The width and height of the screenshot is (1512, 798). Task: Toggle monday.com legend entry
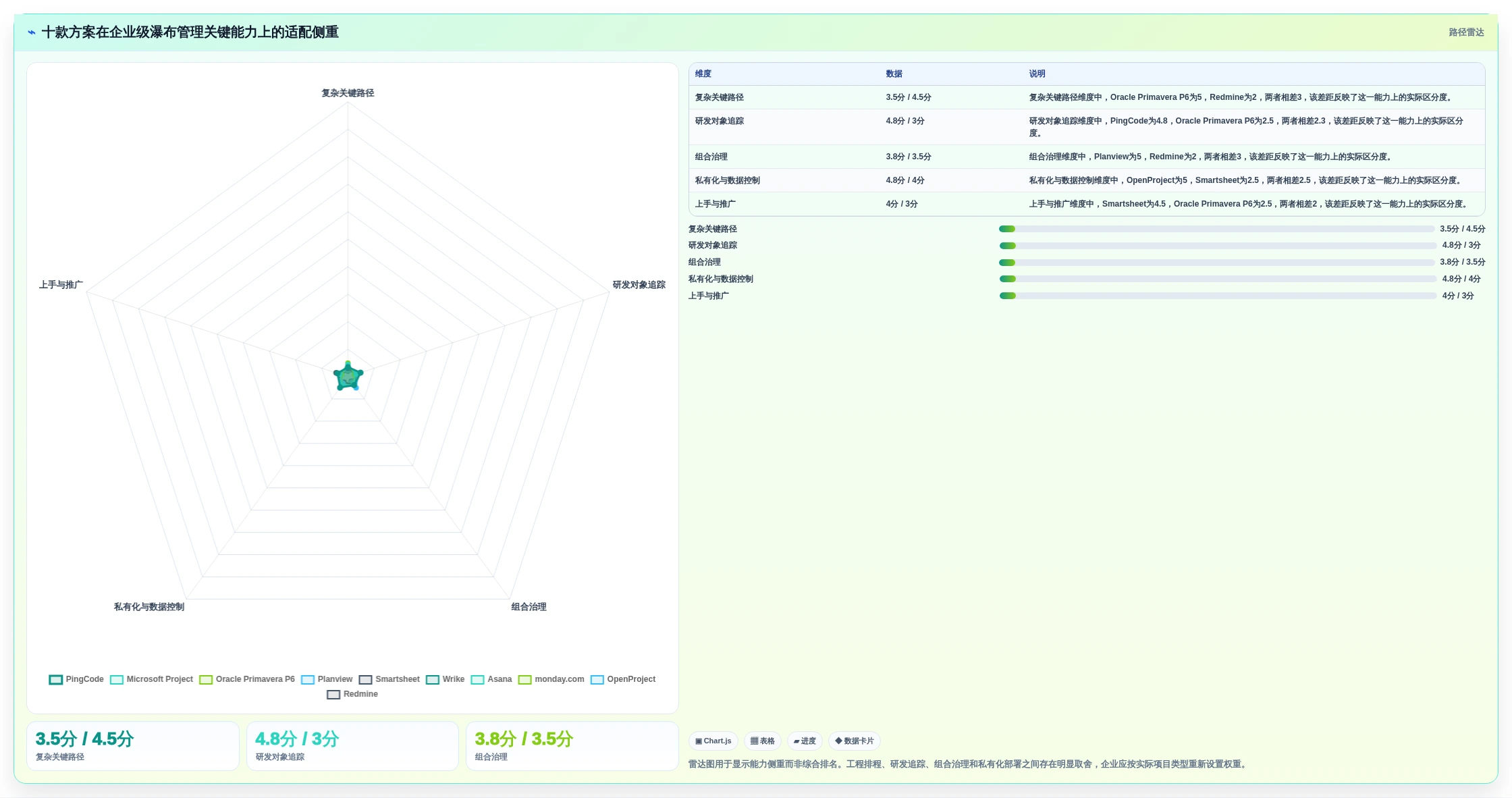pos(551,679)
